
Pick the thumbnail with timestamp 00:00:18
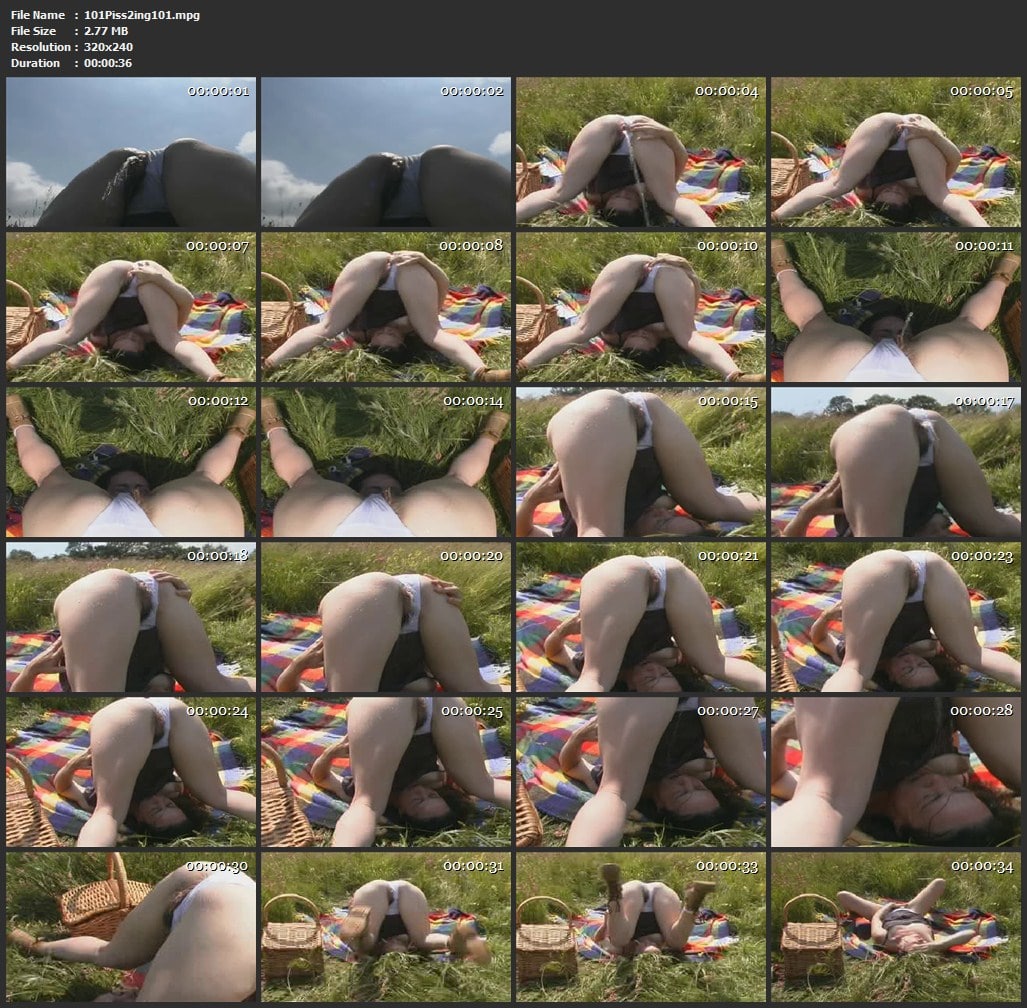point(131,617)
